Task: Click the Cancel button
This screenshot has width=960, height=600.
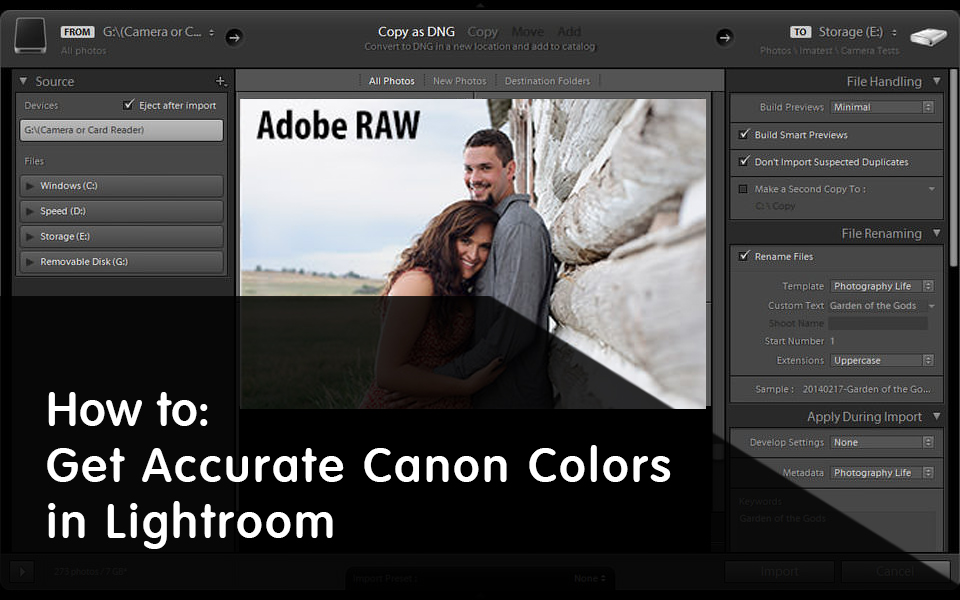Action: pyautogui.click(x=896, y=571)
